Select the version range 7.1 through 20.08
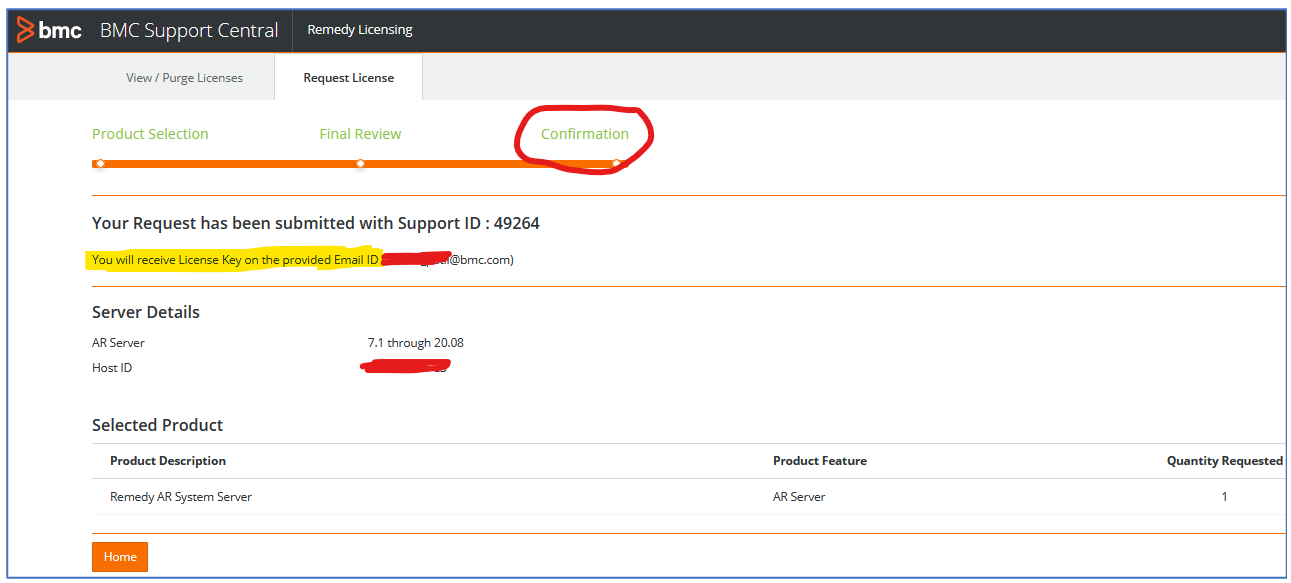The image size is (1291, 583). (x=416, y=343)
